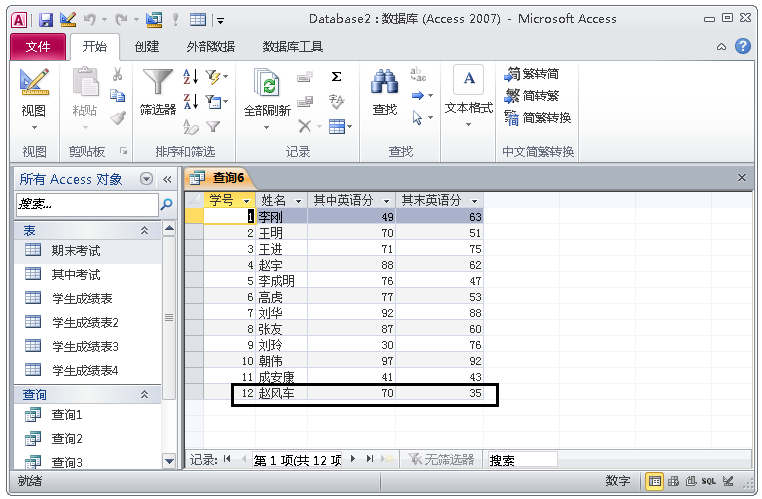Click the navigation pane 搜索 search field
The image size is (762, 499).
pyautogui.click(x=87, y=204)
